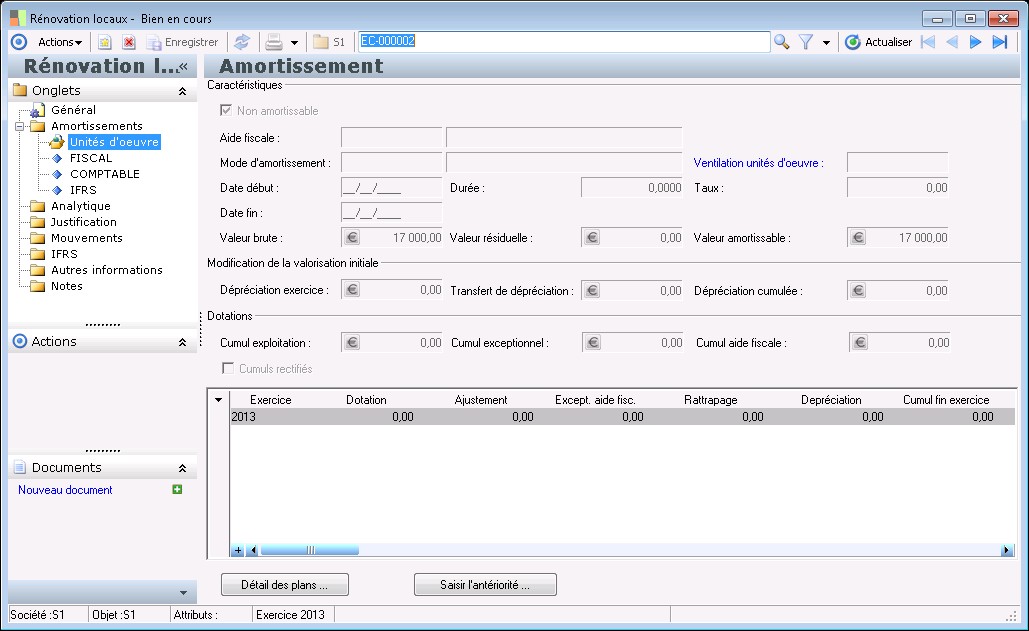Click euro icon next to Dépréciation cumulée

[x=858, y=290]
